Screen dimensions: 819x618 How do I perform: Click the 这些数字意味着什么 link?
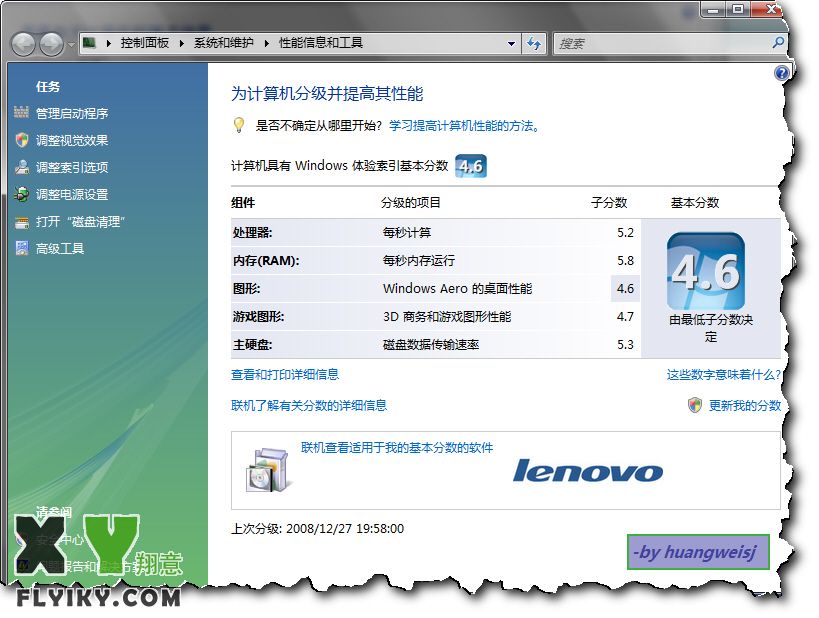(x=723, y=375)
